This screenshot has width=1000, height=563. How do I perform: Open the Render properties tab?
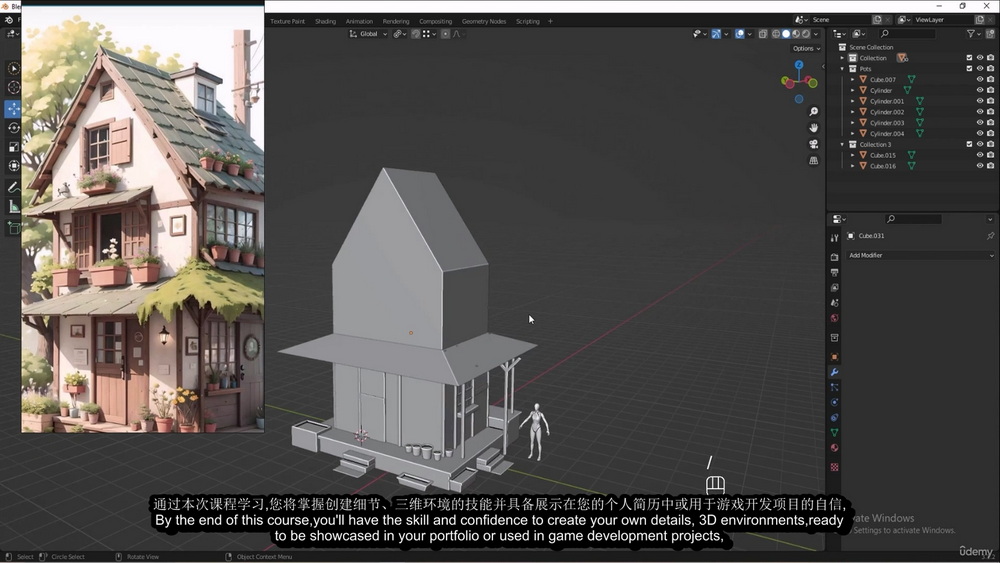834,257
